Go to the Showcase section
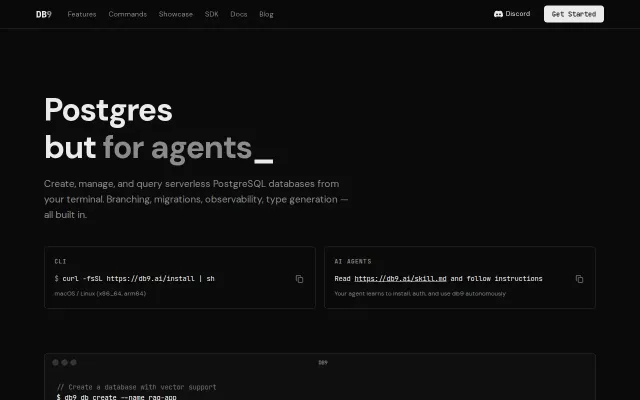The width and height of the screenshot is (640, 400). pos(176,14)
